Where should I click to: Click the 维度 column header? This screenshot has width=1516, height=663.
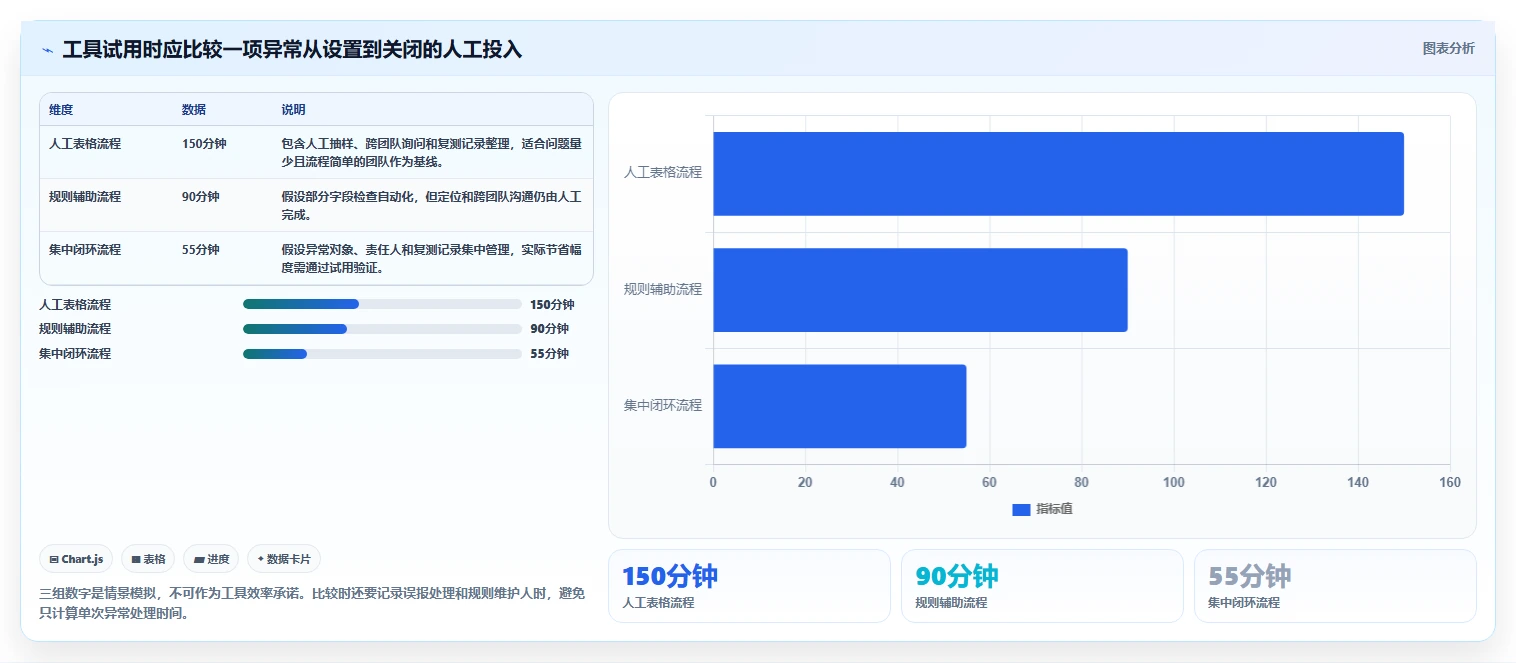[x=61, y=110]
